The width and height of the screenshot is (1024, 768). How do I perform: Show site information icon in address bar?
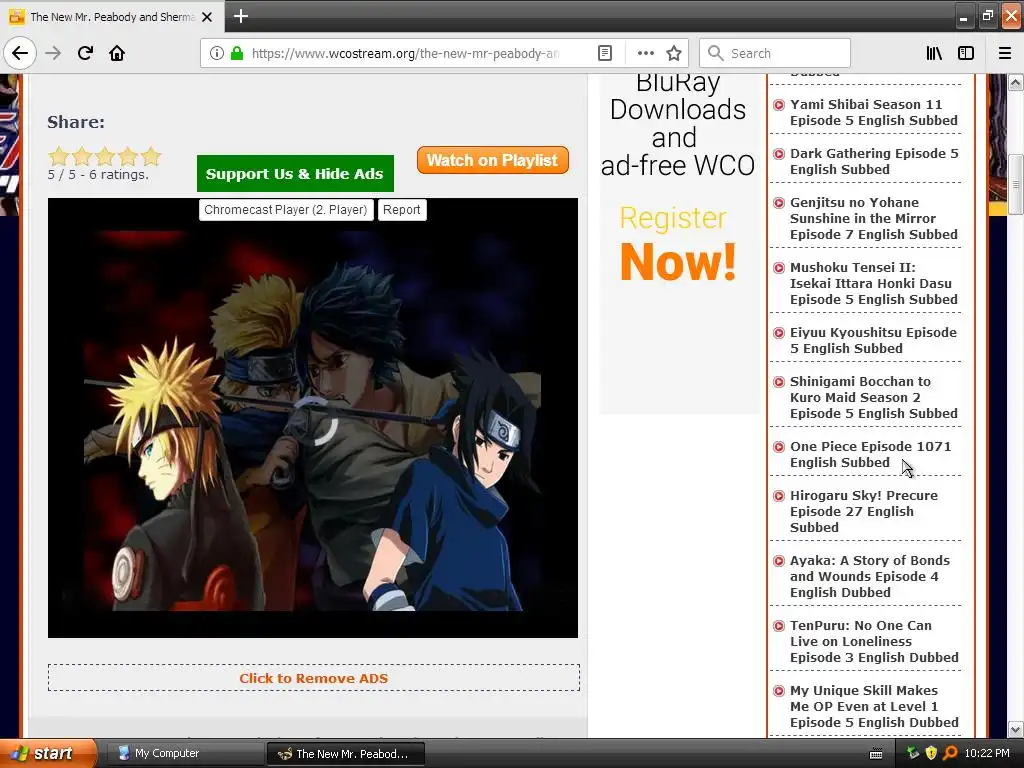click(216, 54)
